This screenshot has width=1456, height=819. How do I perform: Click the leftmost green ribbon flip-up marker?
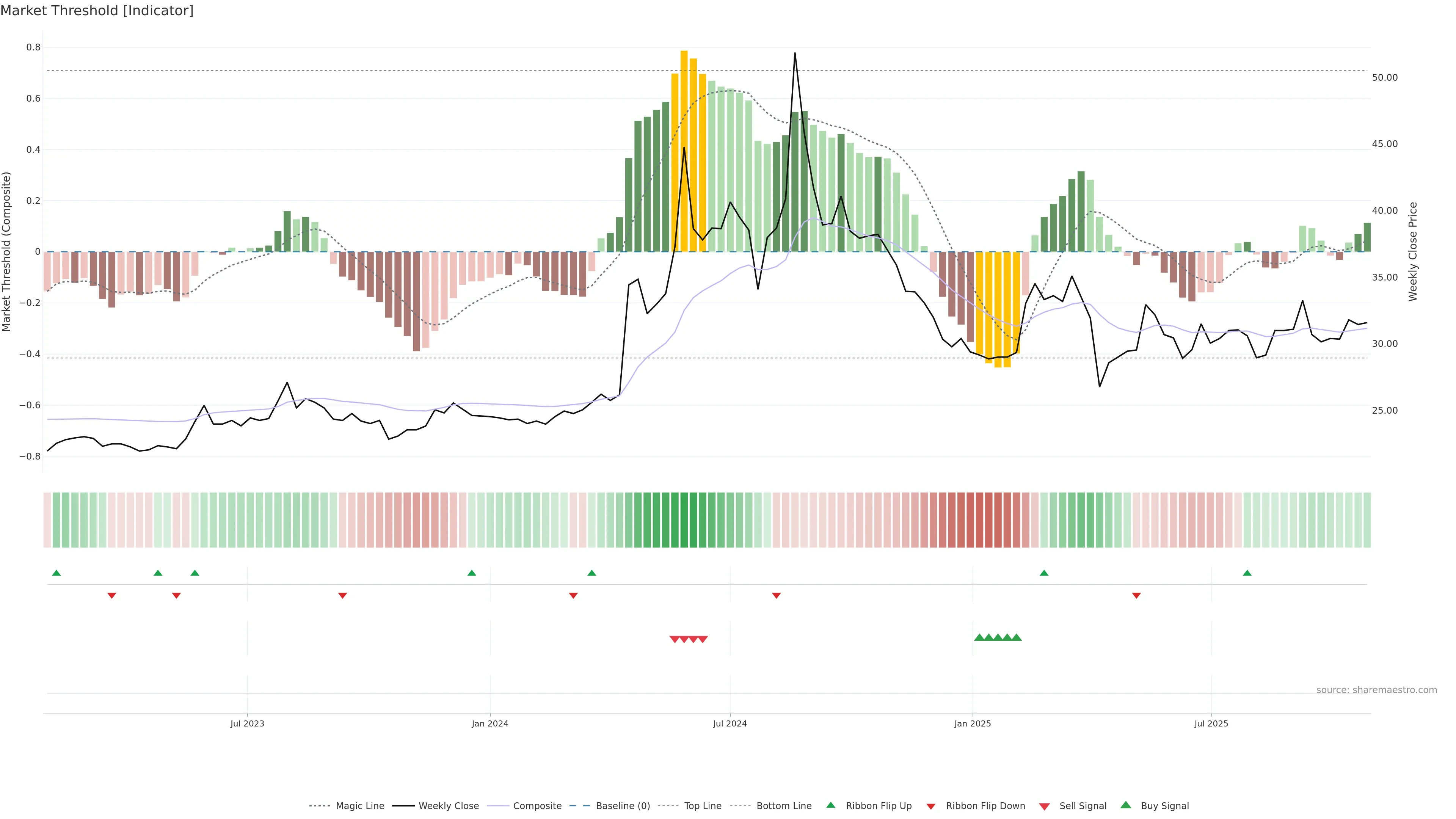pyautogui.click(x=56, y=573)
